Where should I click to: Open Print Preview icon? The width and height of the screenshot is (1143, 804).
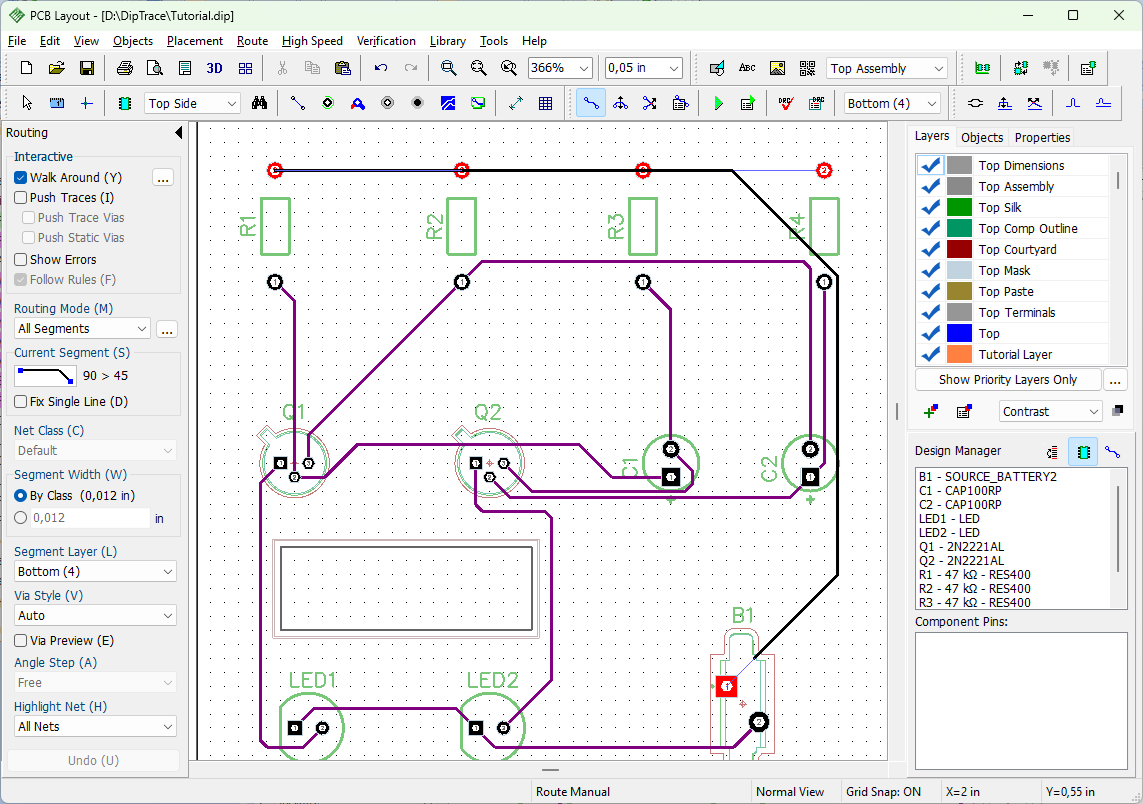(x=155, y=68)
